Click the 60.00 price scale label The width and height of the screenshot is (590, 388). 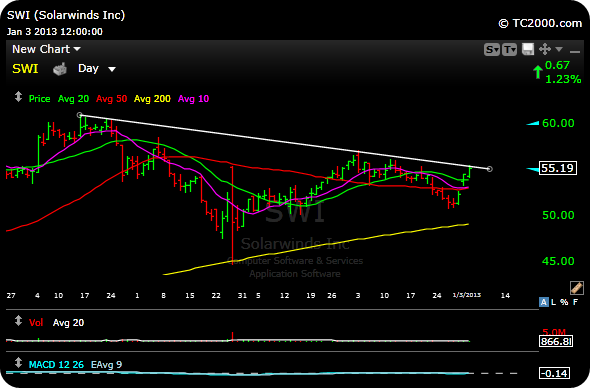click(x=558, y=123)
